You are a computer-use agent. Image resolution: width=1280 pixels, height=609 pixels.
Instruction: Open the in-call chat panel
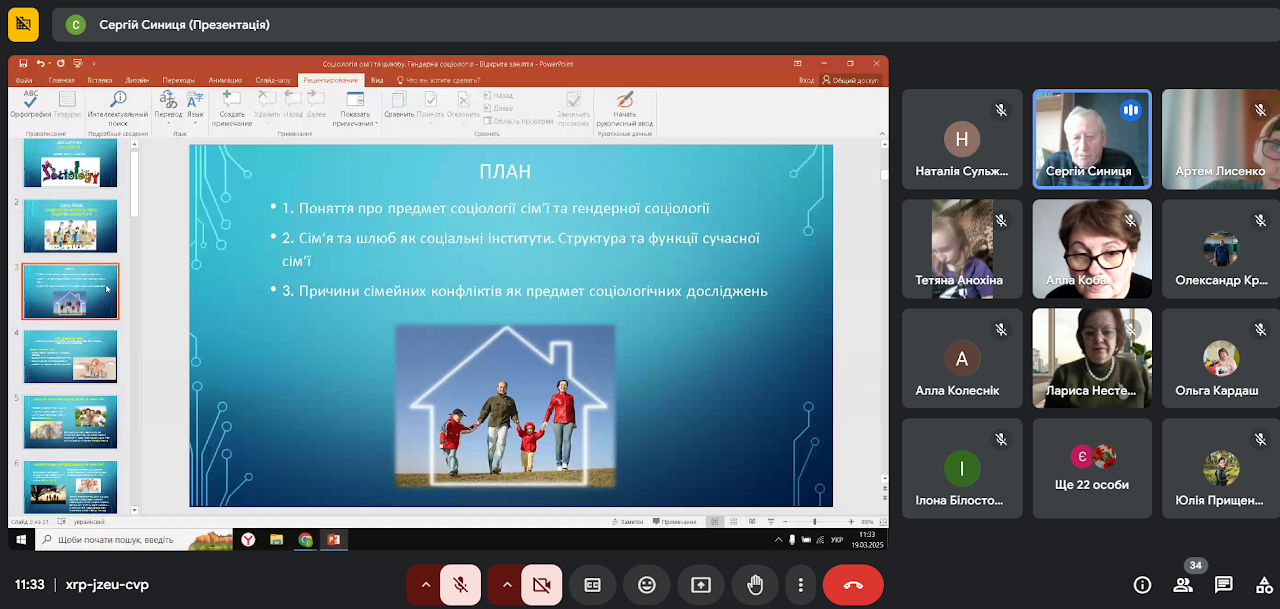click(x=1223, y=585)
